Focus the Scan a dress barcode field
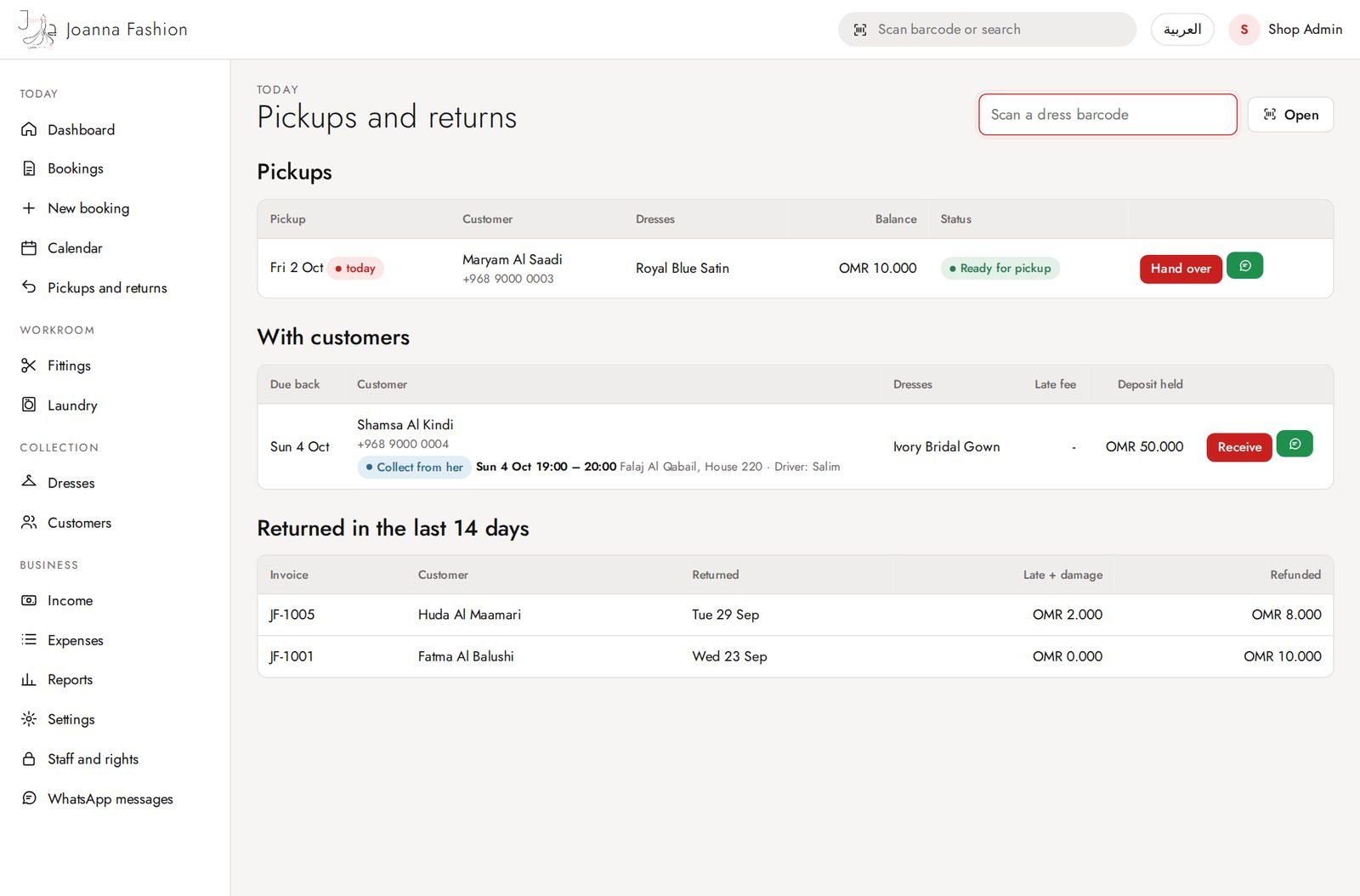 1108,115
